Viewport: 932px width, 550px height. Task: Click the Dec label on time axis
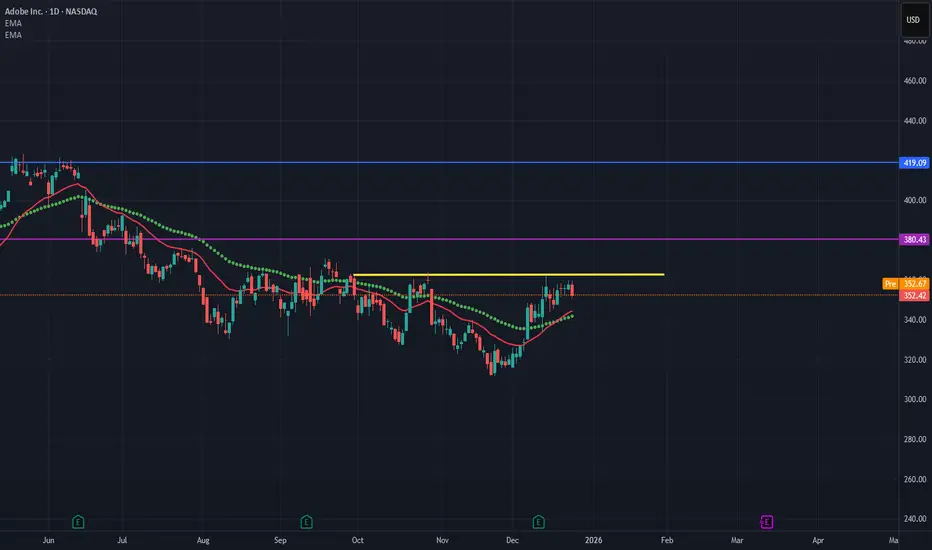[x=512, y=540]
